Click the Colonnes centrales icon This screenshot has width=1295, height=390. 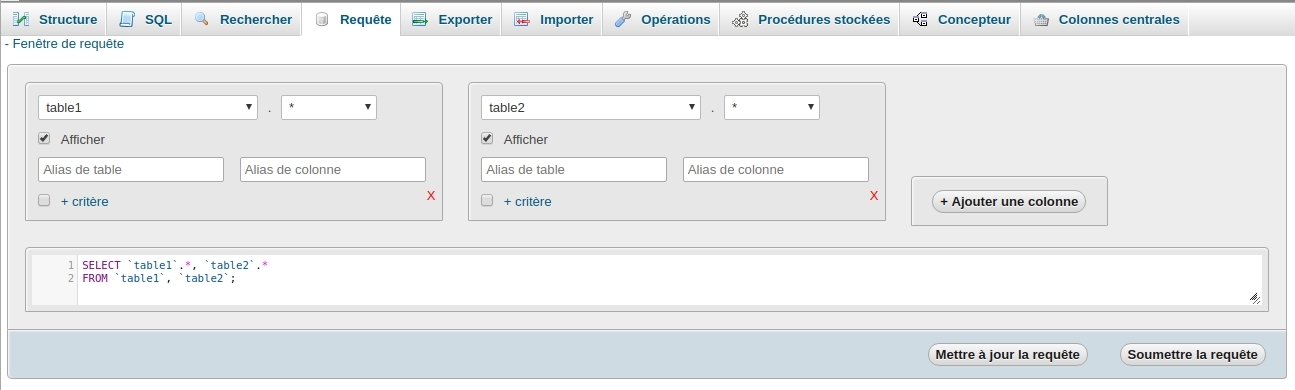[1041, 19]
